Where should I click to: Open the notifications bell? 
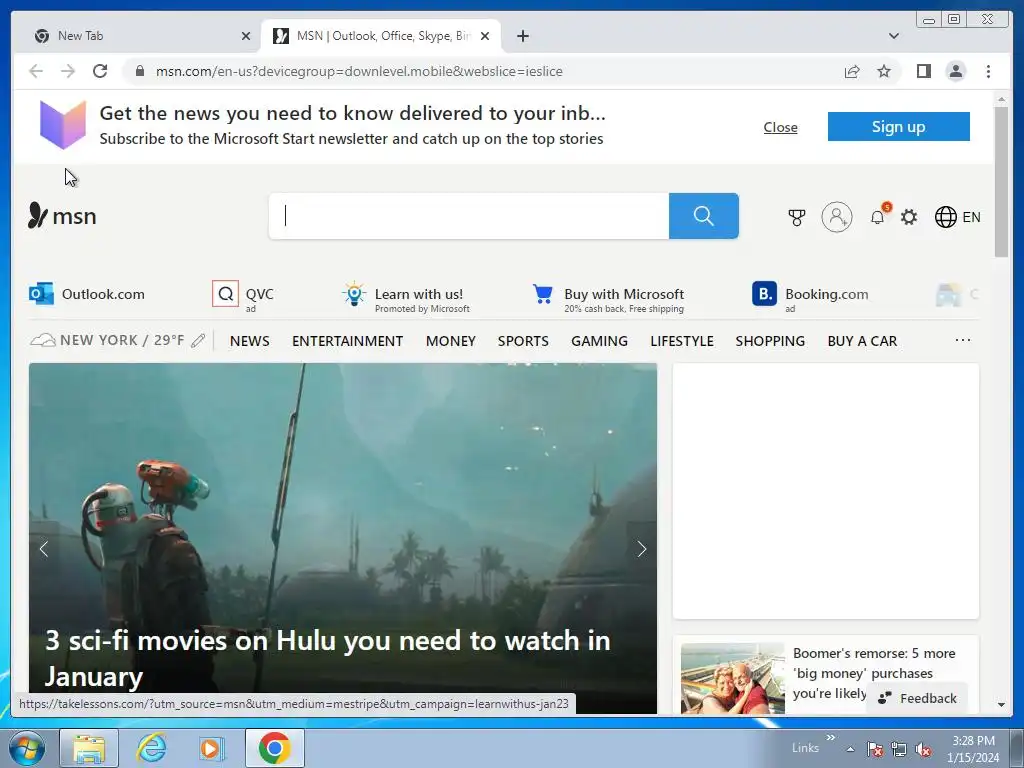point(878,217)
